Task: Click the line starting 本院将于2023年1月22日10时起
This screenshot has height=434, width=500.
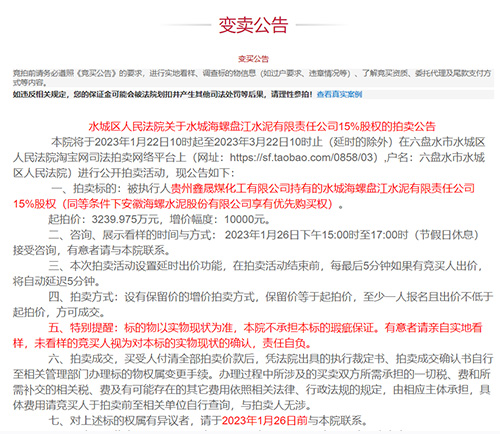Action: [268, 142]
